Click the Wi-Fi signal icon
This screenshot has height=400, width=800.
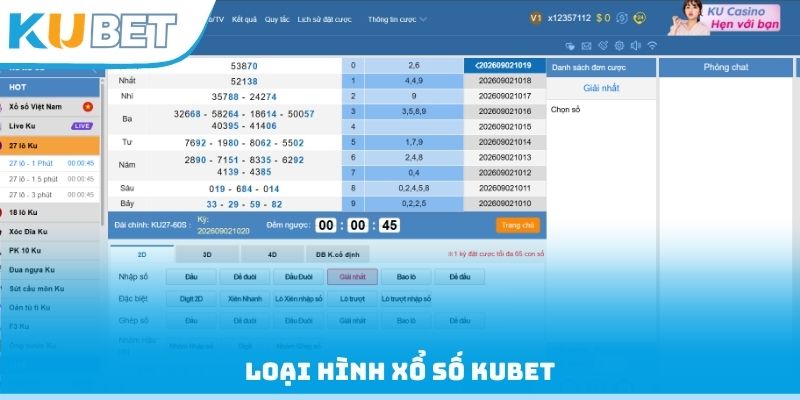(x=652, y=46)
